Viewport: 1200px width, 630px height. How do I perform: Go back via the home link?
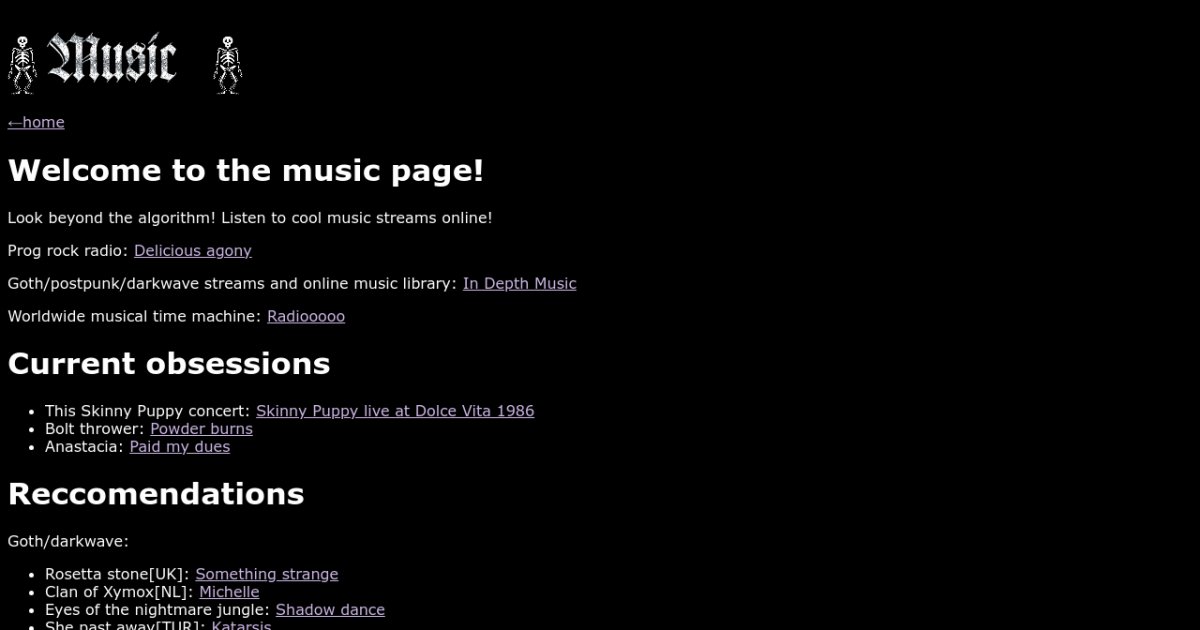pos(36,122)
